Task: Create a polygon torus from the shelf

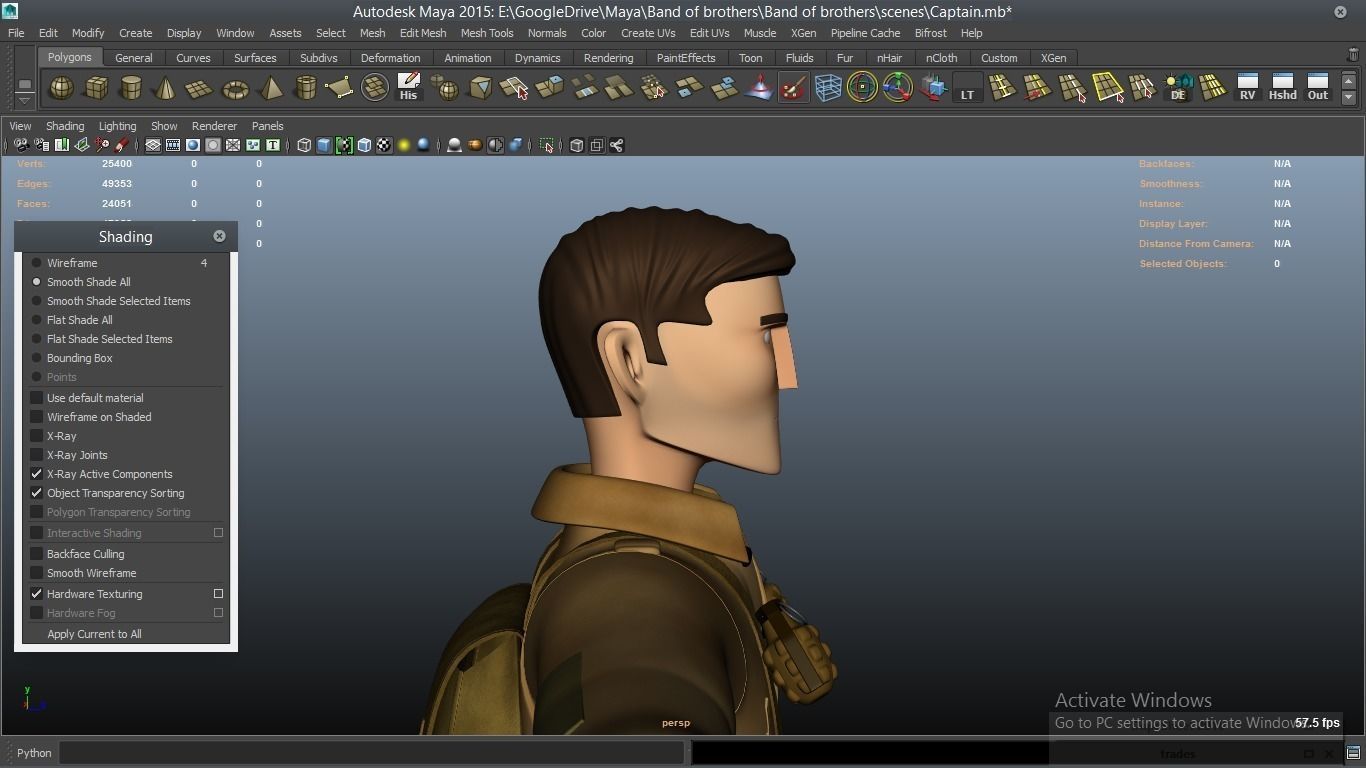Action: [x=235, y=88]
